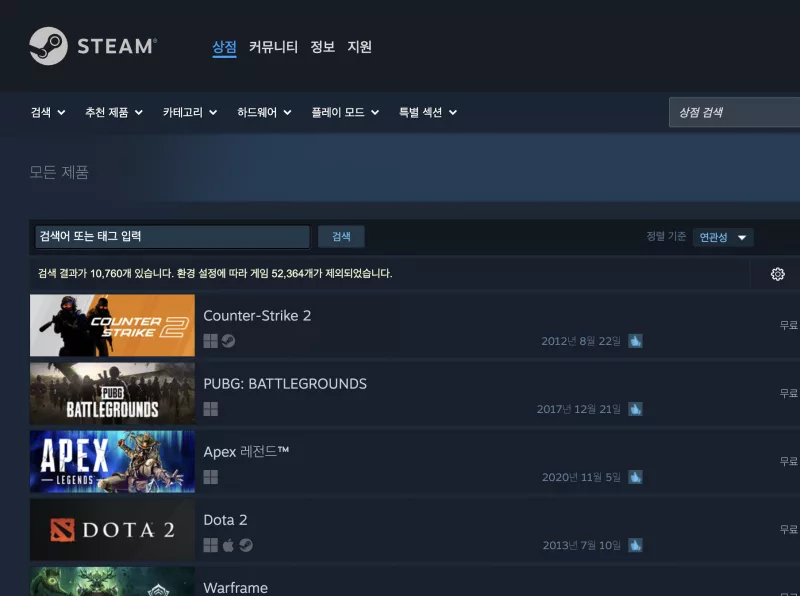Viewport: 800px width, 596px height.
Task: Open the PUBG: BATTLEGROUNDS title link
Action: pos(285,384)
